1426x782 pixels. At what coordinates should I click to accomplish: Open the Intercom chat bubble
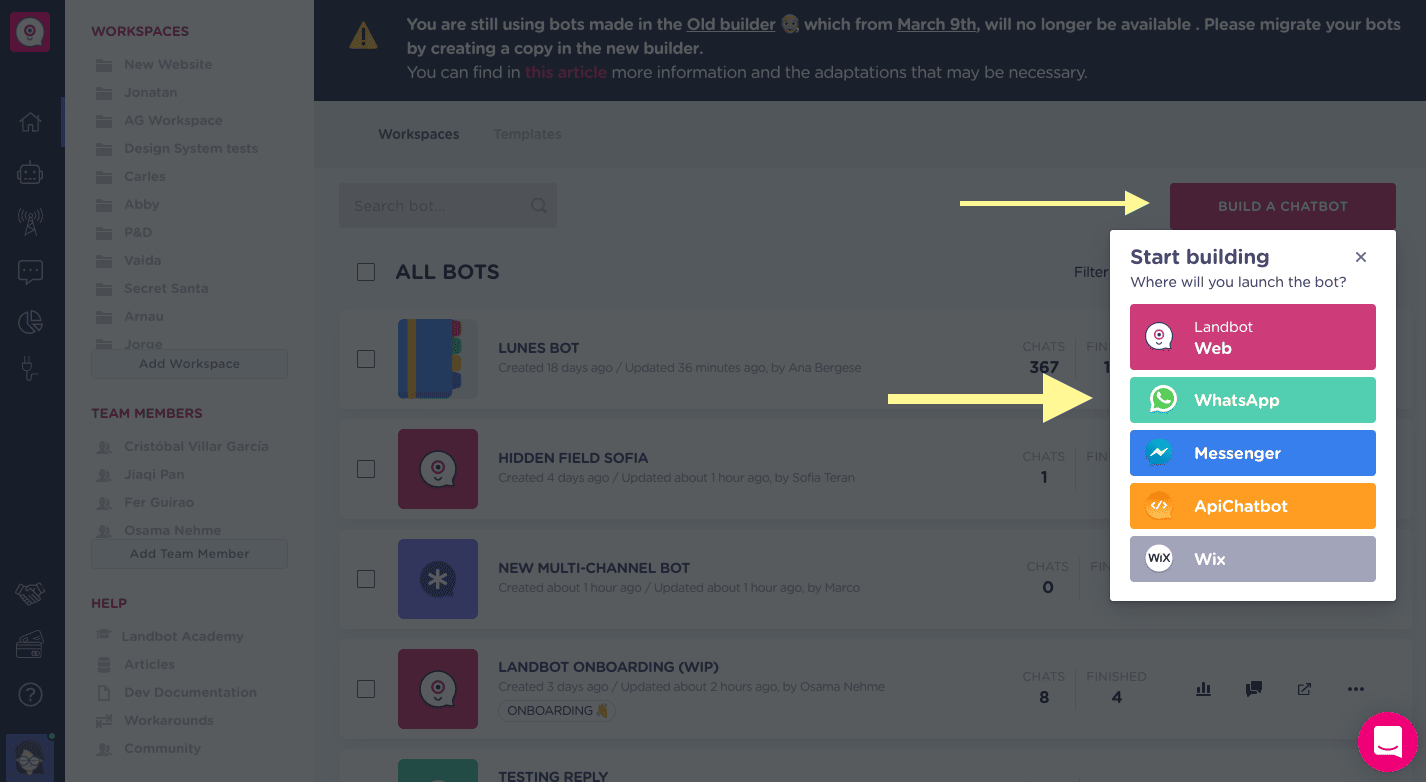1388,741
